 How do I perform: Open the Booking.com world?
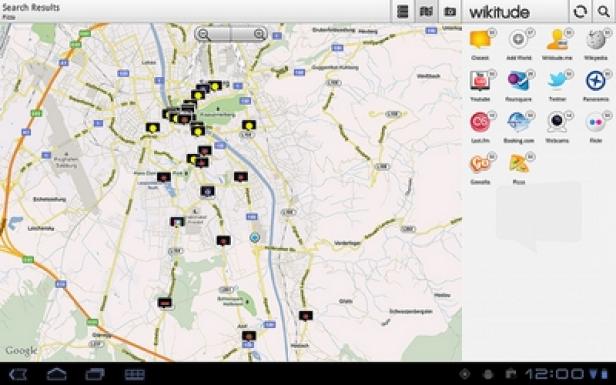coord(519,127)
